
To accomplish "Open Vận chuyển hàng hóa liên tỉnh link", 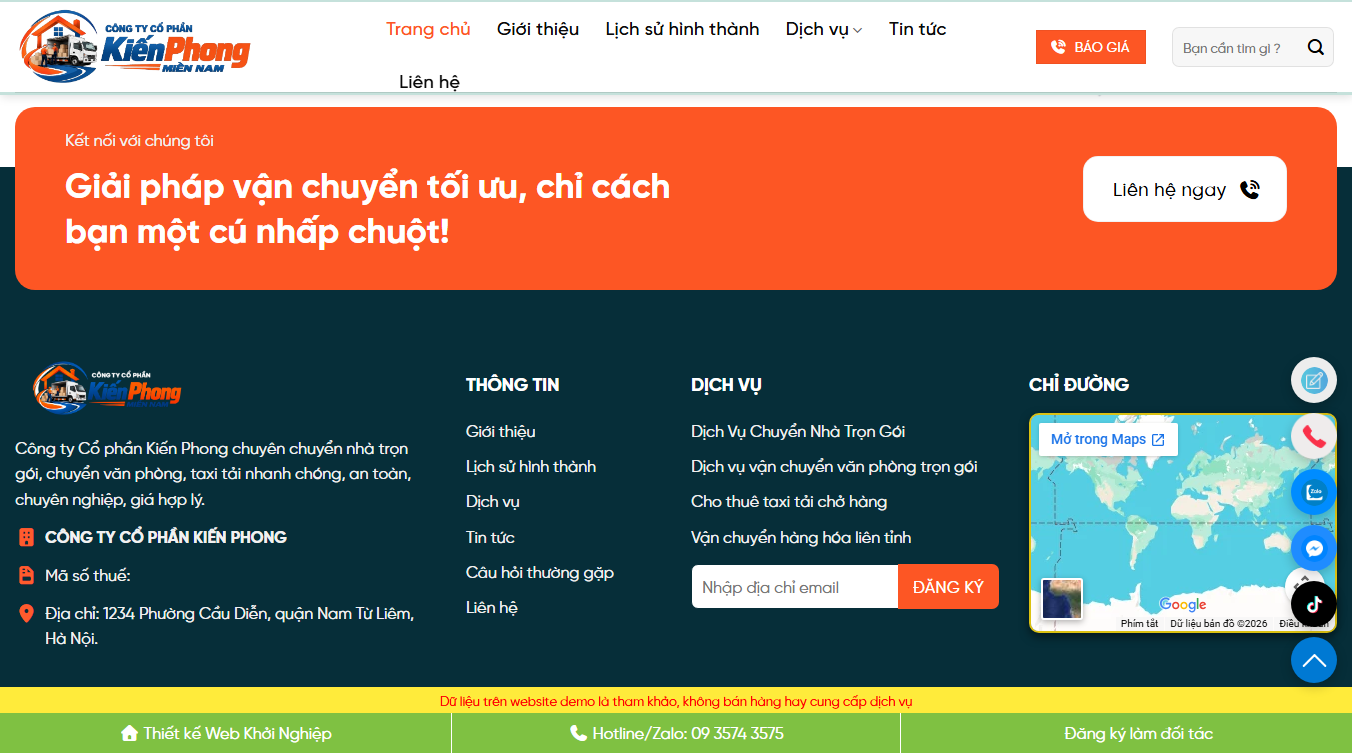I will 801,538.
